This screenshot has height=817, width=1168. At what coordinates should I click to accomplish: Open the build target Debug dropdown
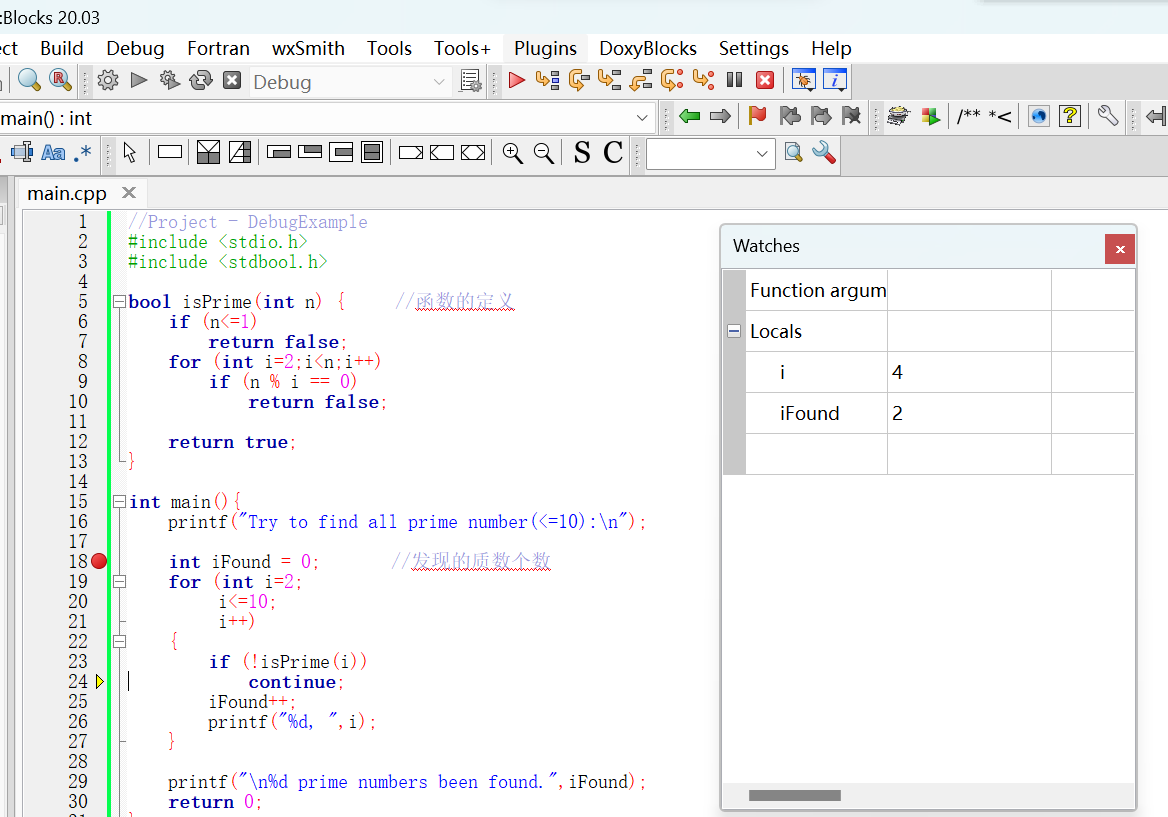pos(349,82)
